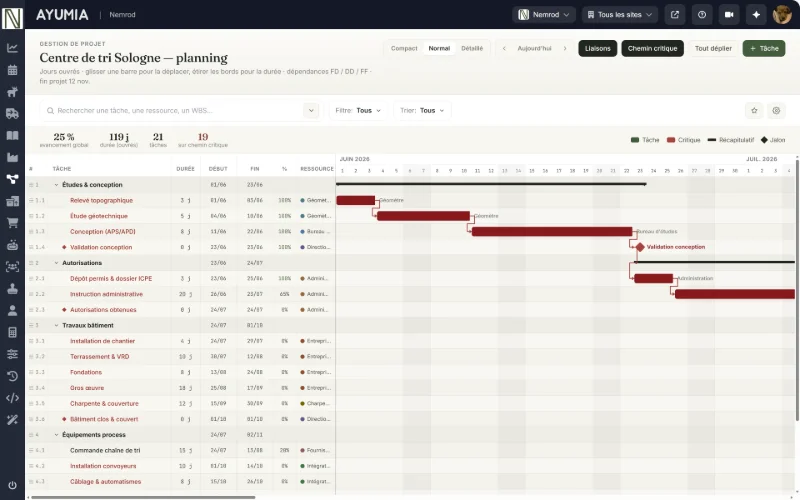Go to previous period with left arrow
The image size is (800, 500).
point(504,48)
